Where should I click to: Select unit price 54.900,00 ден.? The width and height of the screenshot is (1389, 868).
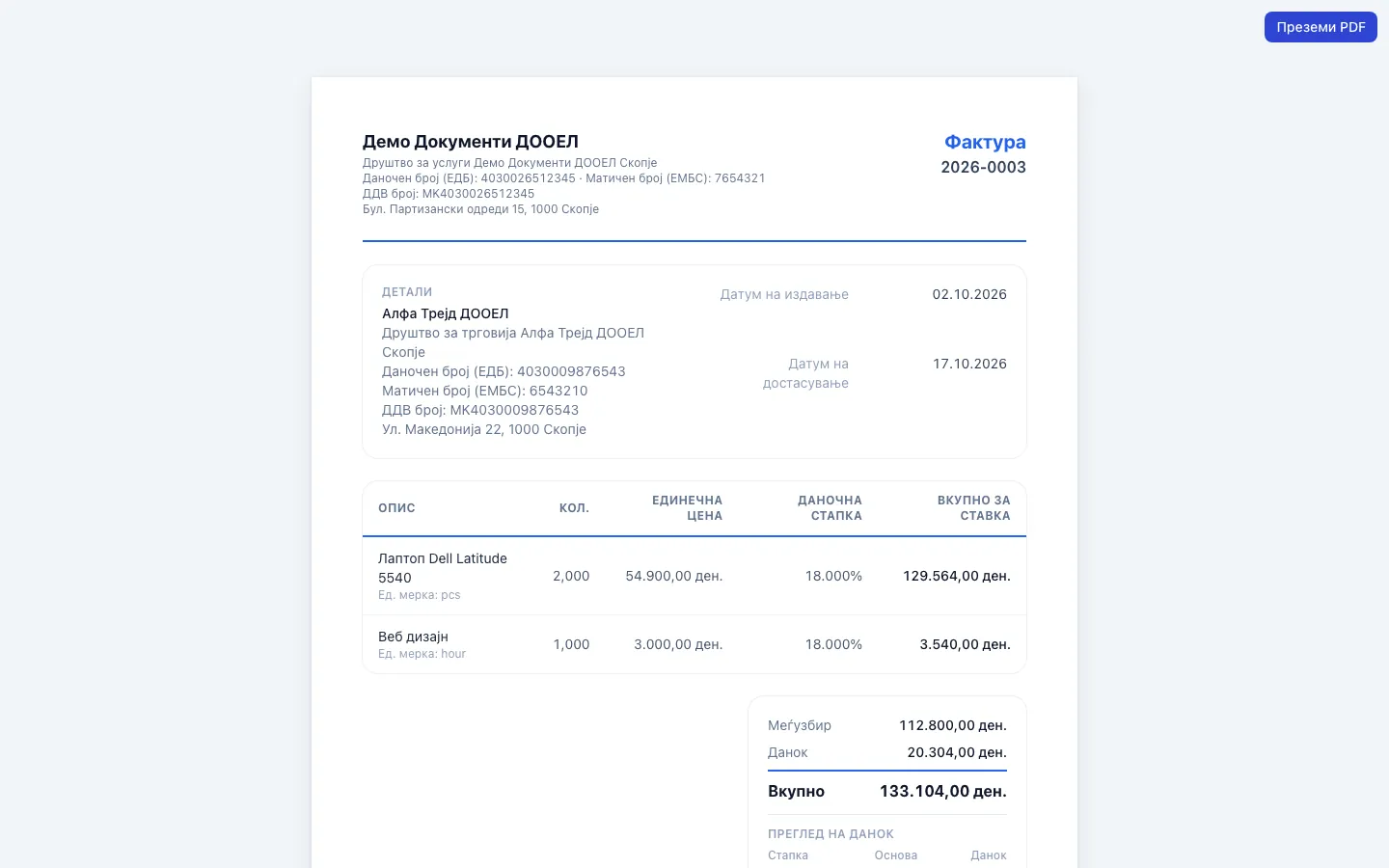coord(674,576)
